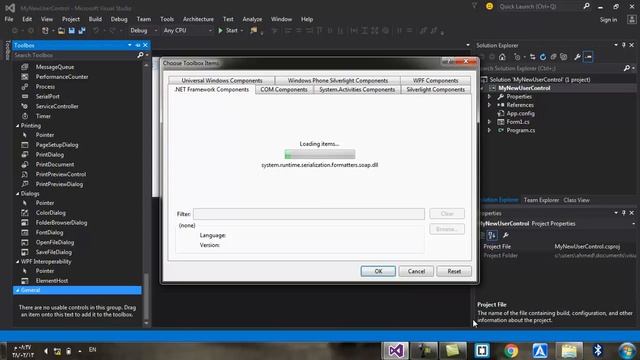The image size is (640, 360).
Task: Click the Clear filter button
Action: coord(447,214)
